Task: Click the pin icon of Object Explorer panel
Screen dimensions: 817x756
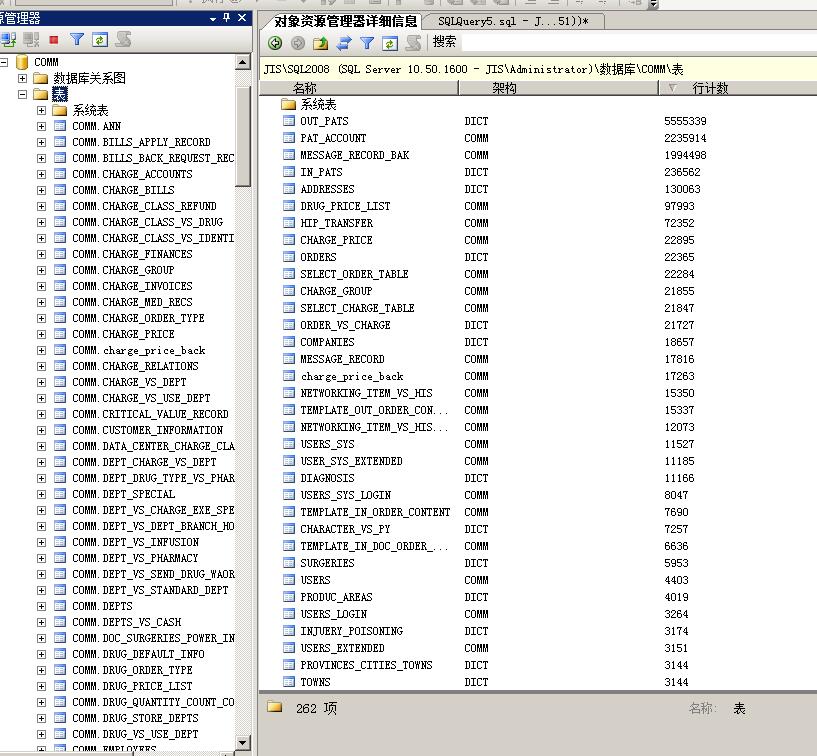Action: pyautogui.click(x=227, y=18)
